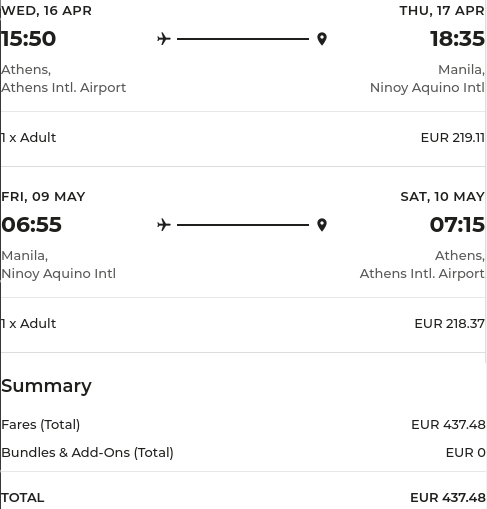Click the 07:15 return arrival time
487x509 pixels.
tap(457, 225)
